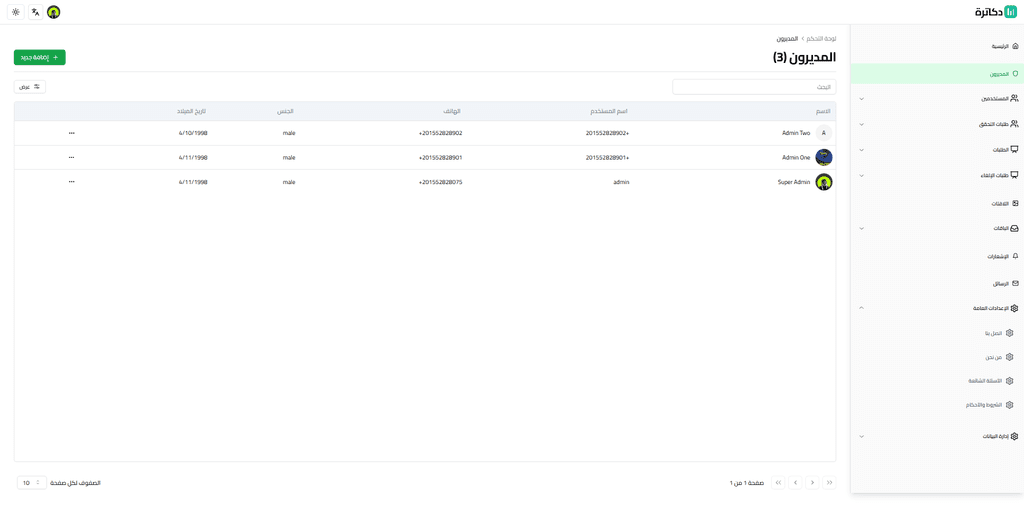Click phone number +201552828901
This screenshot has width=1024, height=510.
click(440, 157)
